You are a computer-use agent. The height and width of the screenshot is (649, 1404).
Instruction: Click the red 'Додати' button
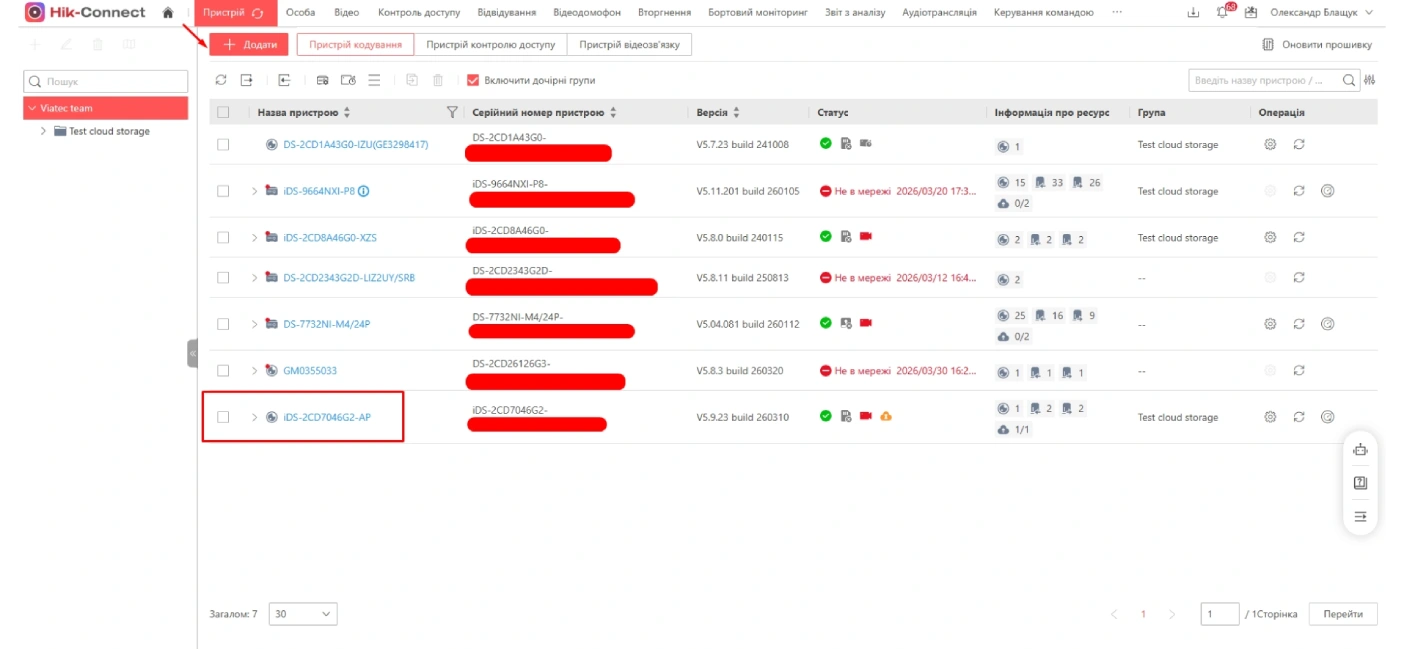point(249,45)
